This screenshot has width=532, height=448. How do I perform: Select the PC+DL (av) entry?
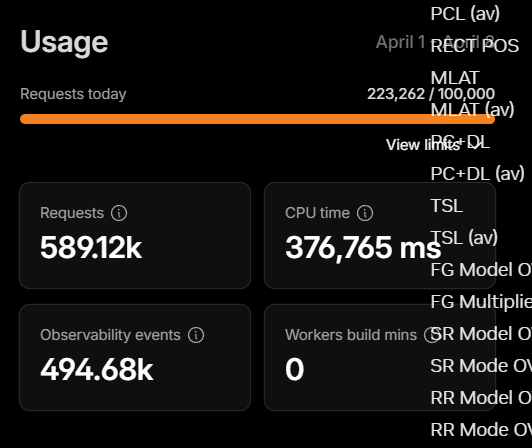(477, 173)
